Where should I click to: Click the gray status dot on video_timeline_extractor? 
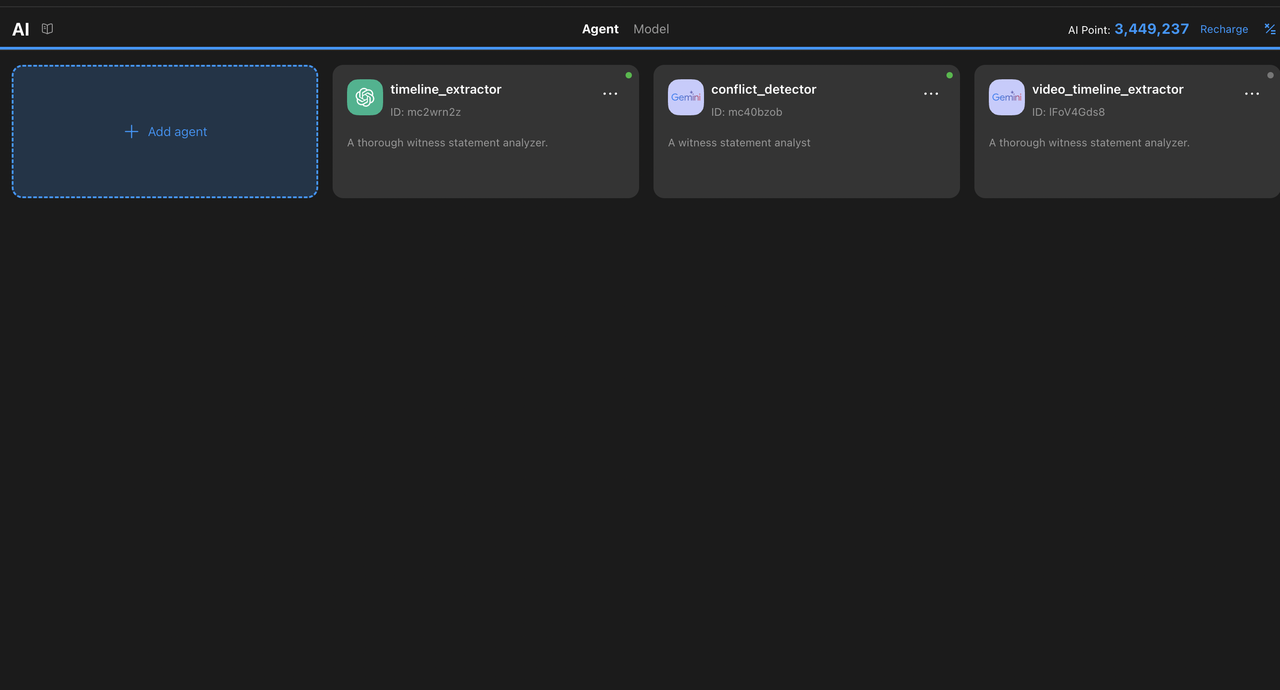[1271, 75]
